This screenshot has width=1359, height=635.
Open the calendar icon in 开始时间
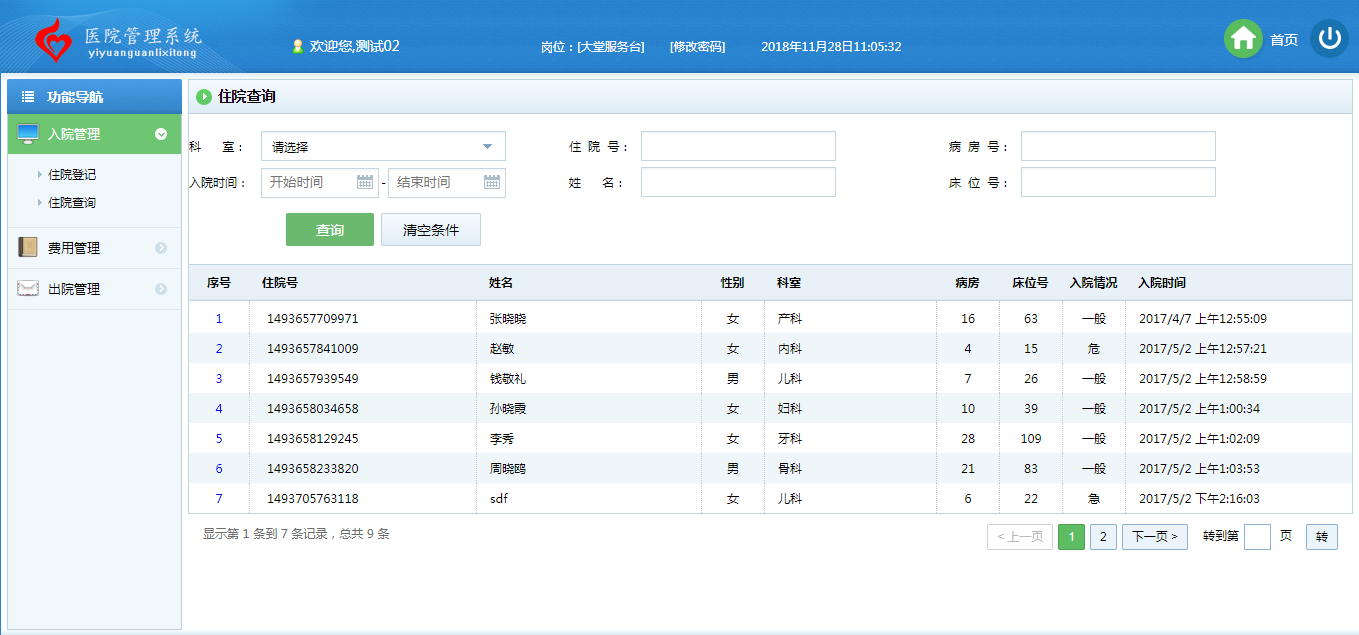point(365,182)
